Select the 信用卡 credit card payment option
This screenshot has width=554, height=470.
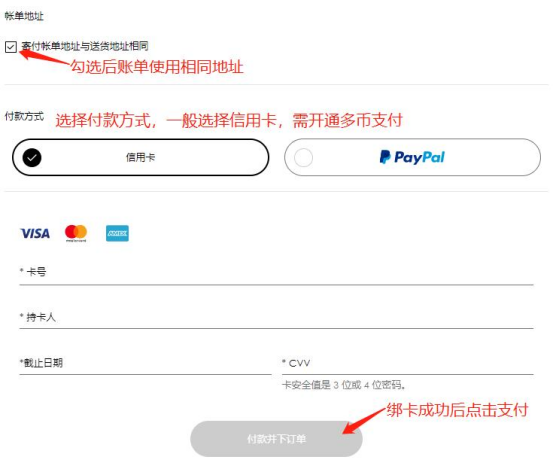point(141,157)
